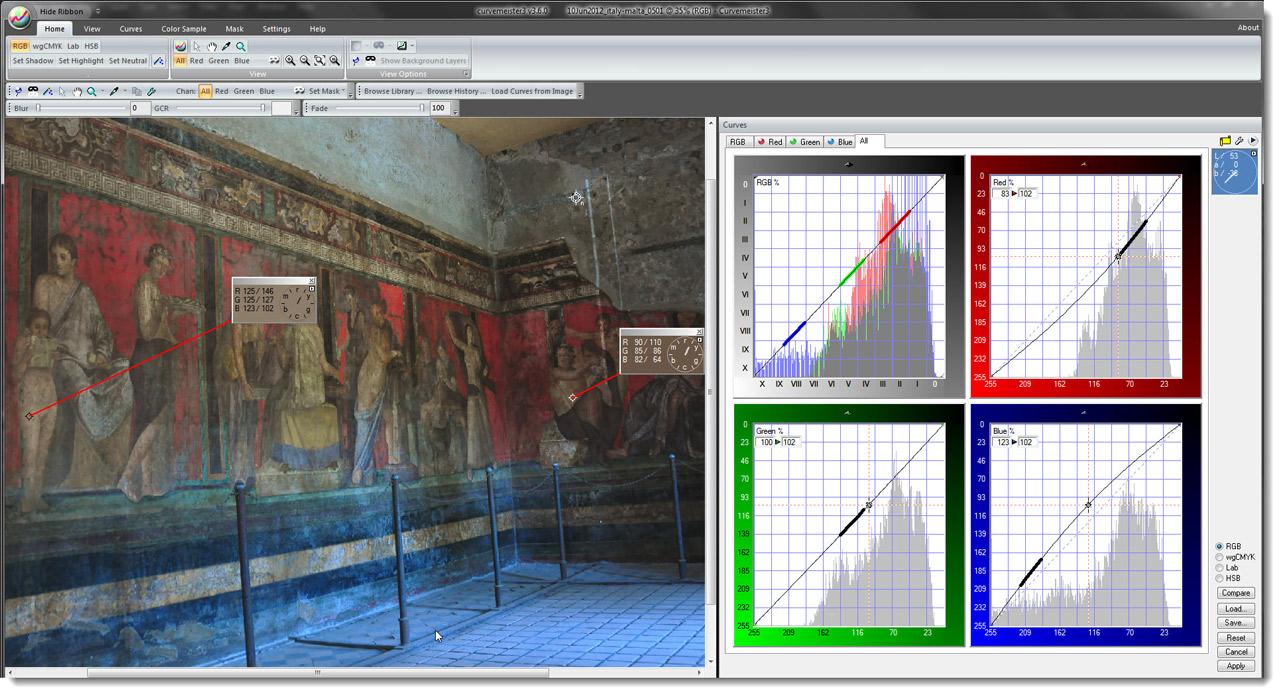Click the Save... button

1236,622
